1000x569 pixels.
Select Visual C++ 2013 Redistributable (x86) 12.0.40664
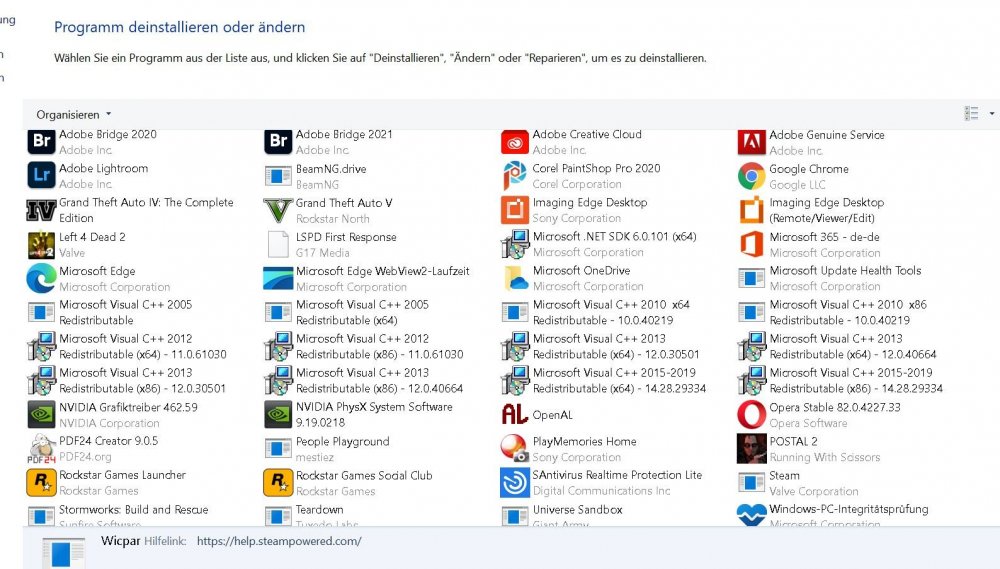pos(364,381)
